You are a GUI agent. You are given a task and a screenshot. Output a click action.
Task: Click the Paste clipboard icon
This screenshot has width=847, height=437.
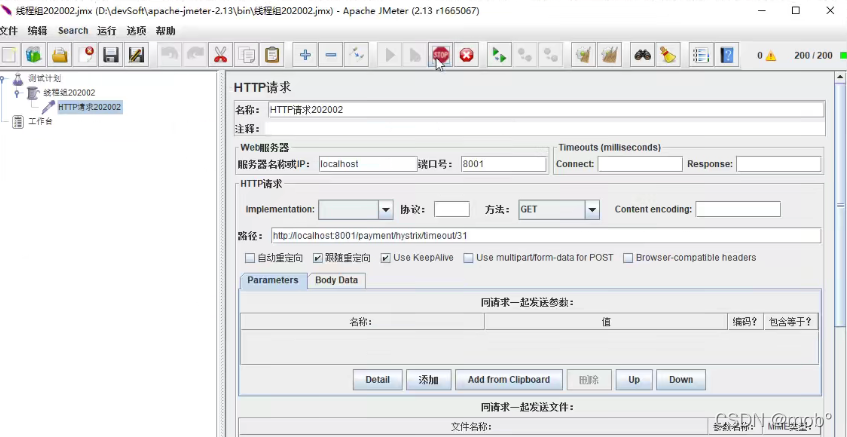coord(272,55)
